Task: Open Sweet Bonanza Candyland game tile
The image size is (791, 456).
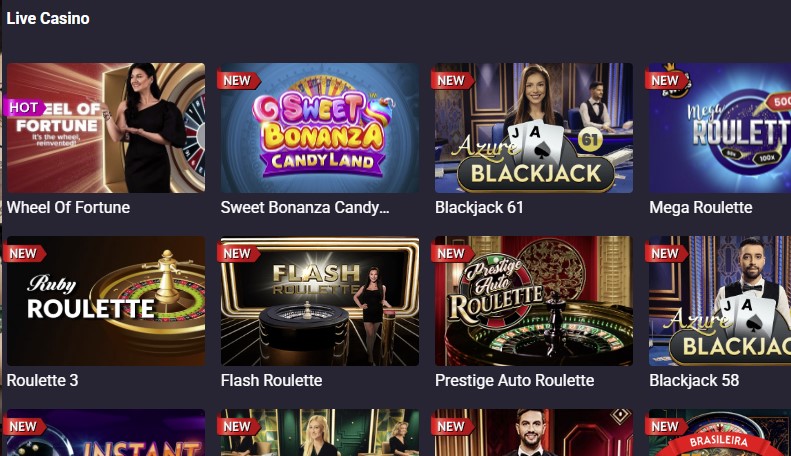Action: point(320,128)
